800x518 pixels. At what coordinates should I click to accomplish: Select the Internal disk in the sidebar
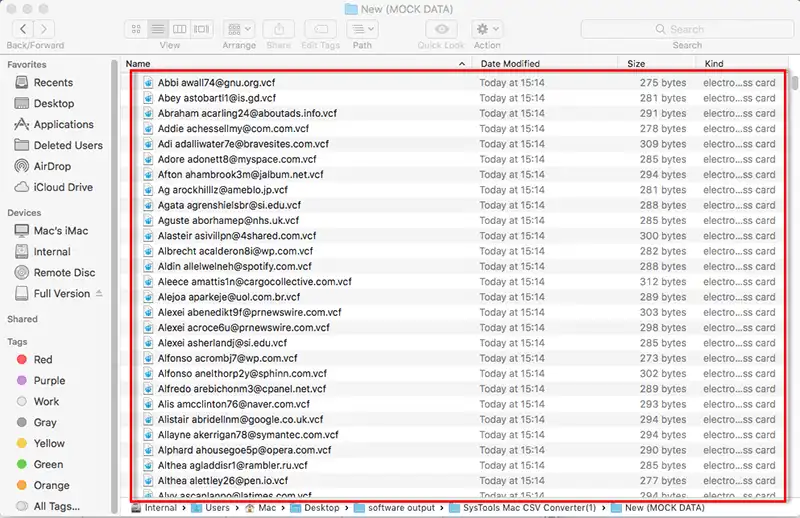(52, 252)
